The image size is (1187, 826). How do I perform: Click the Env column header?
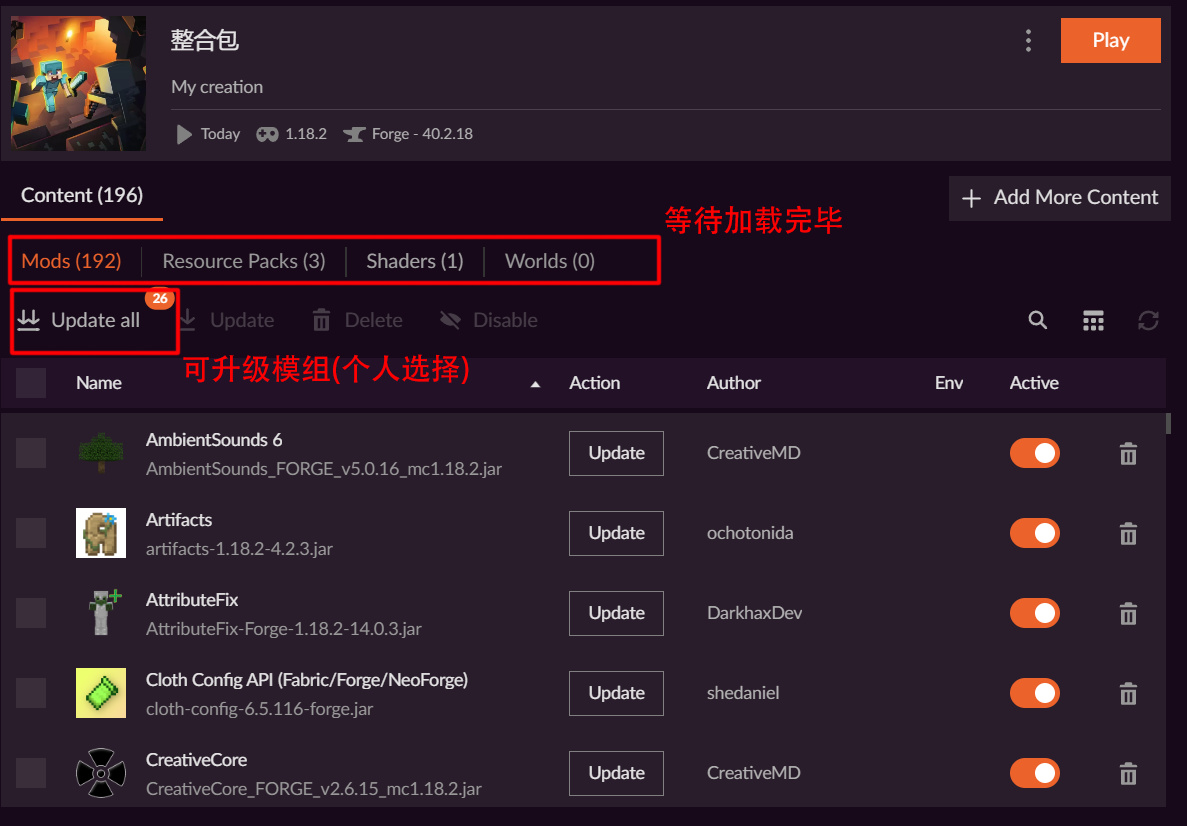coord(949,383)
